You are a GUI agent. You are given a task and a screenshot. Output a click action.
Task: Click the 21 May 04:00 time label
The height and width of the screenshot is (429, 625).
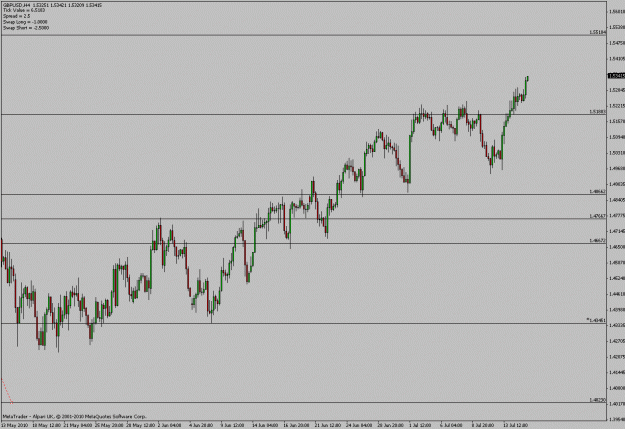[78, 425]
